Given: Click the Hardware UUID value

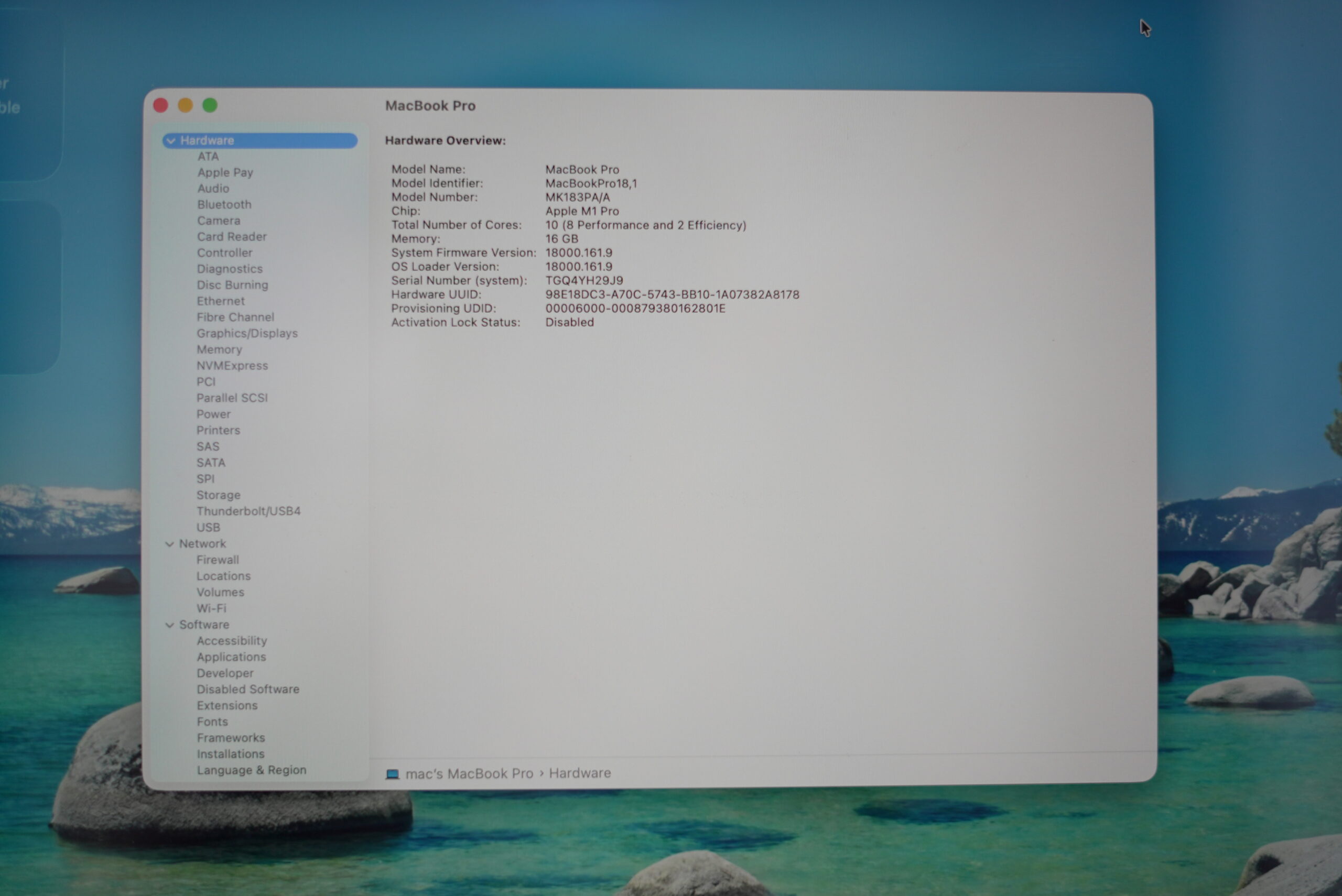Looking at the screenshot, I should pos(672,295).
